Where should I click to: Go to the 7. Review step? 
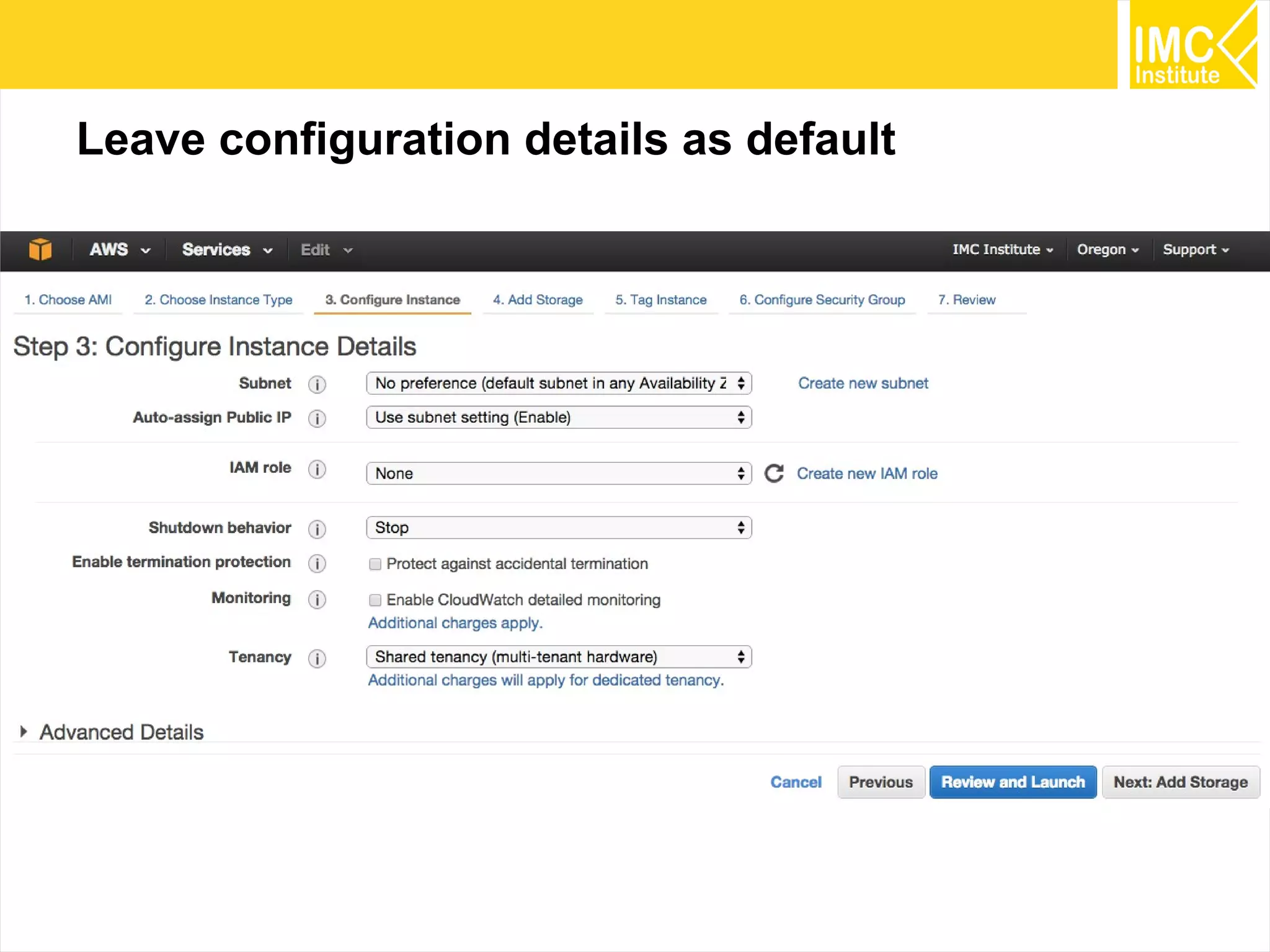[x=967, y=300]
